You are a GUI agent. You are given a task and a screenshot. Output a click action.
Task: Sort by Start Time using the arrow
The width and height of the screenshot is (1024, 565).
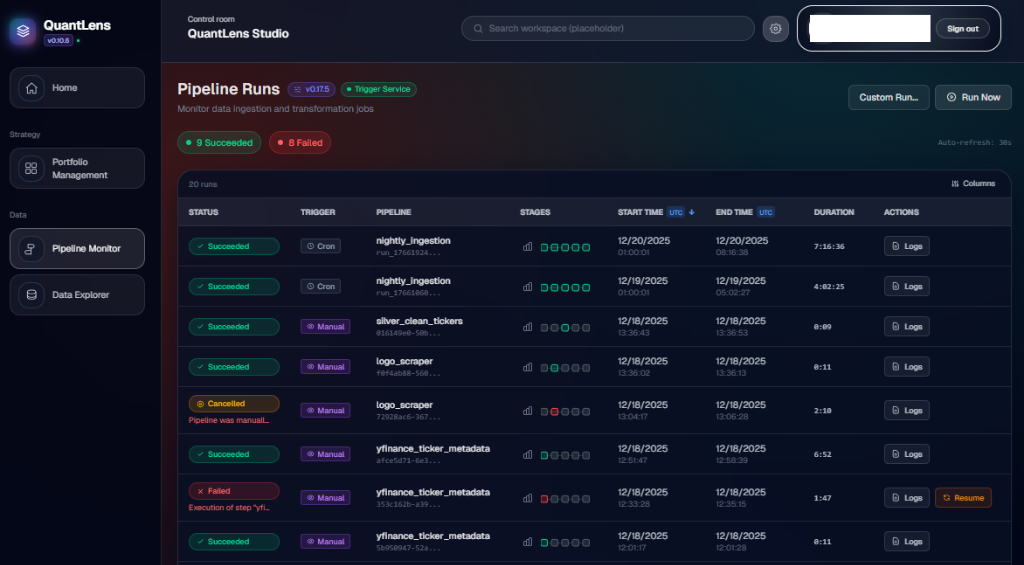tap(692, 212)
